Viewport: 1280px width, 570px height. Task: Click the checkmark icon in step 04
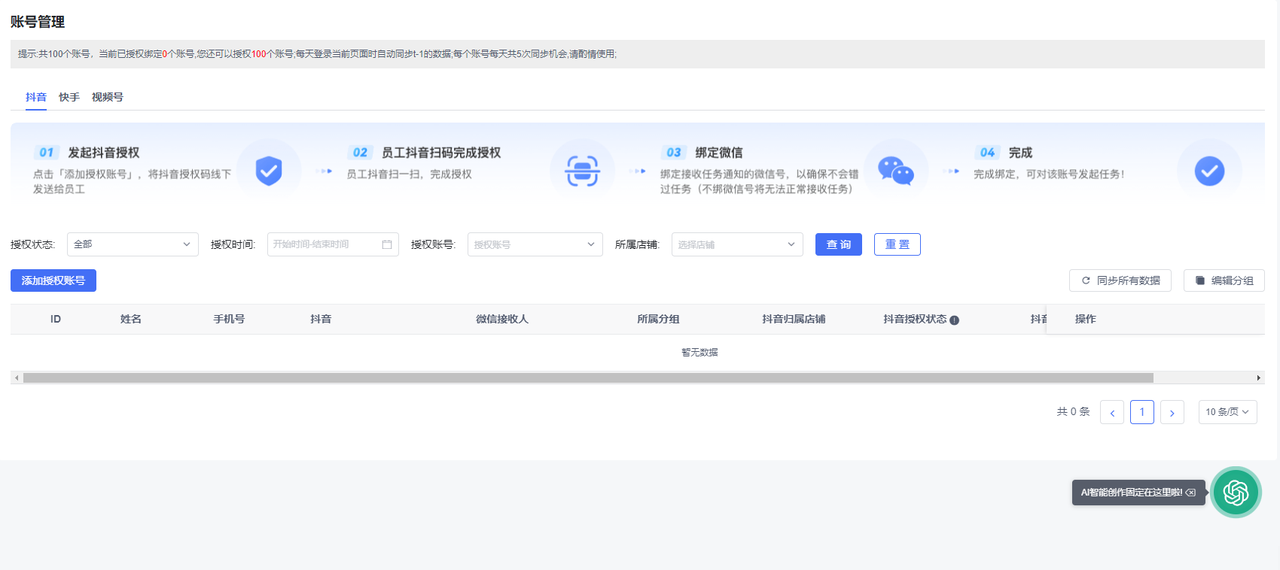click(x=1209, y=171)
